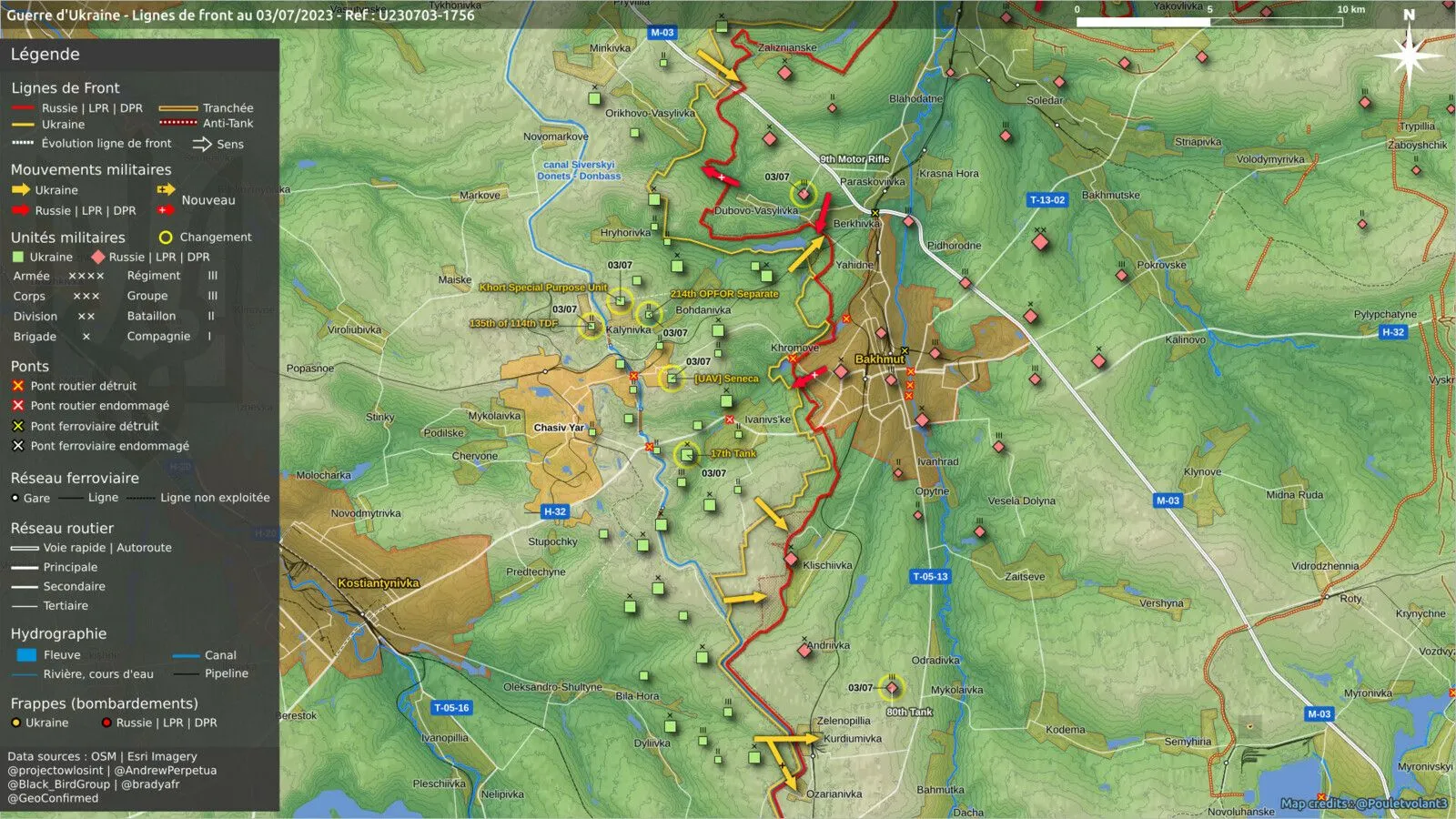Click the 'Khromove' village label
Viewport: 1456px width, 819px height.
tap(794, 349)
